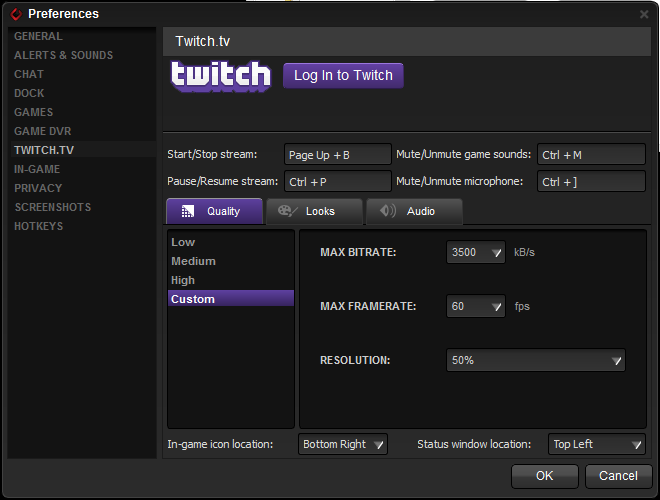Click the Start/Stop stream label

tap(212, 154)
